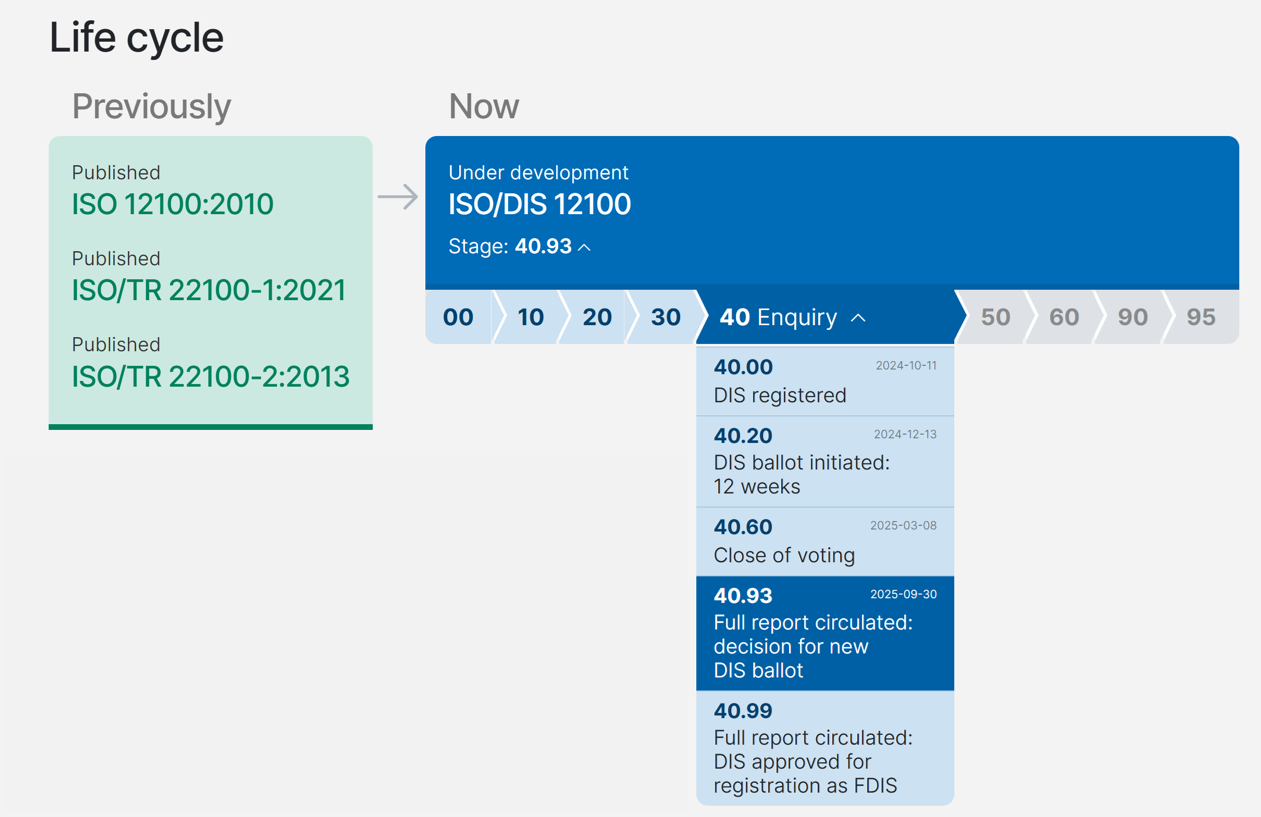
Task: Select stage 95 in the life cycle bar
Action: 1200,317
